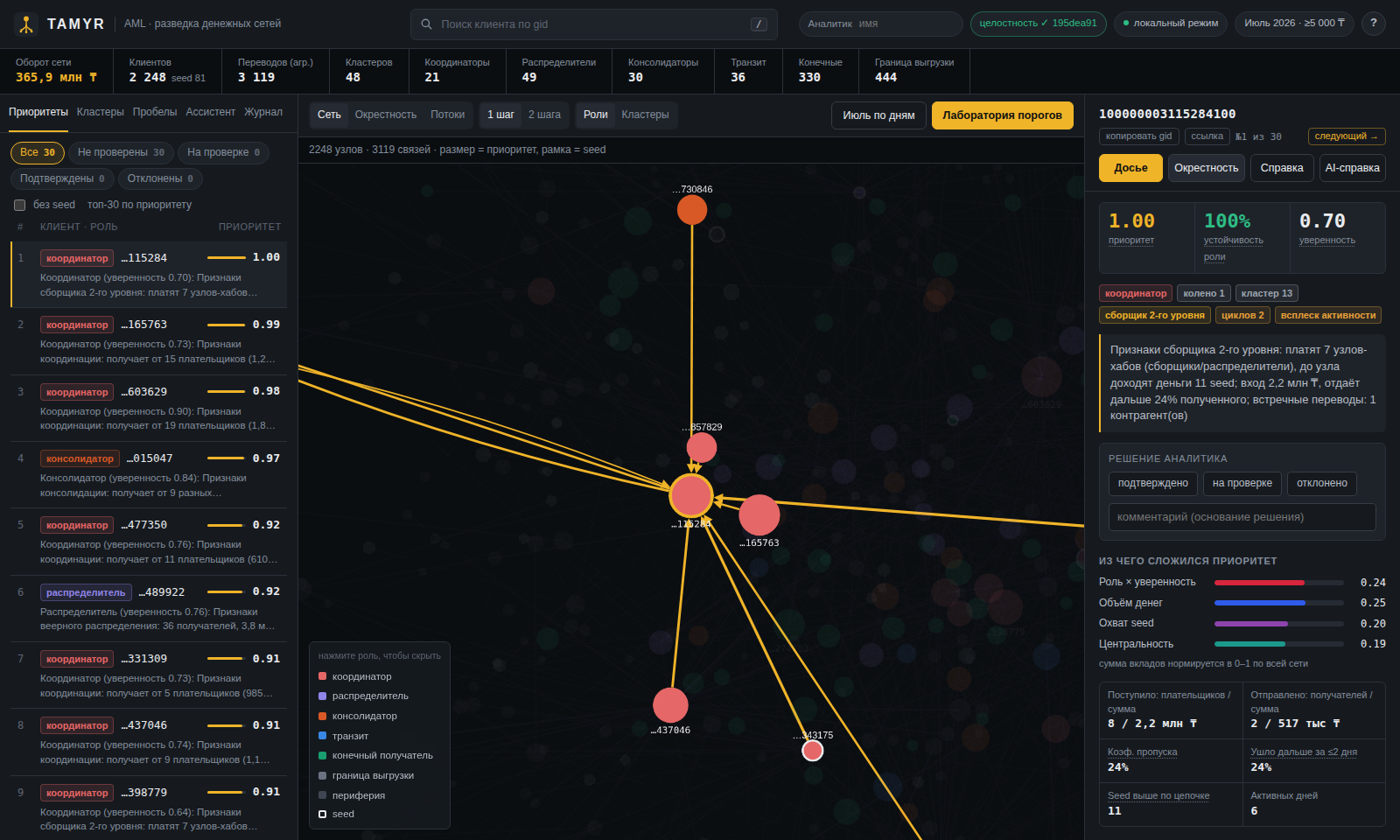Select the highlighted center node 115284
The image size is (1400, 840).
pos(691,496)
